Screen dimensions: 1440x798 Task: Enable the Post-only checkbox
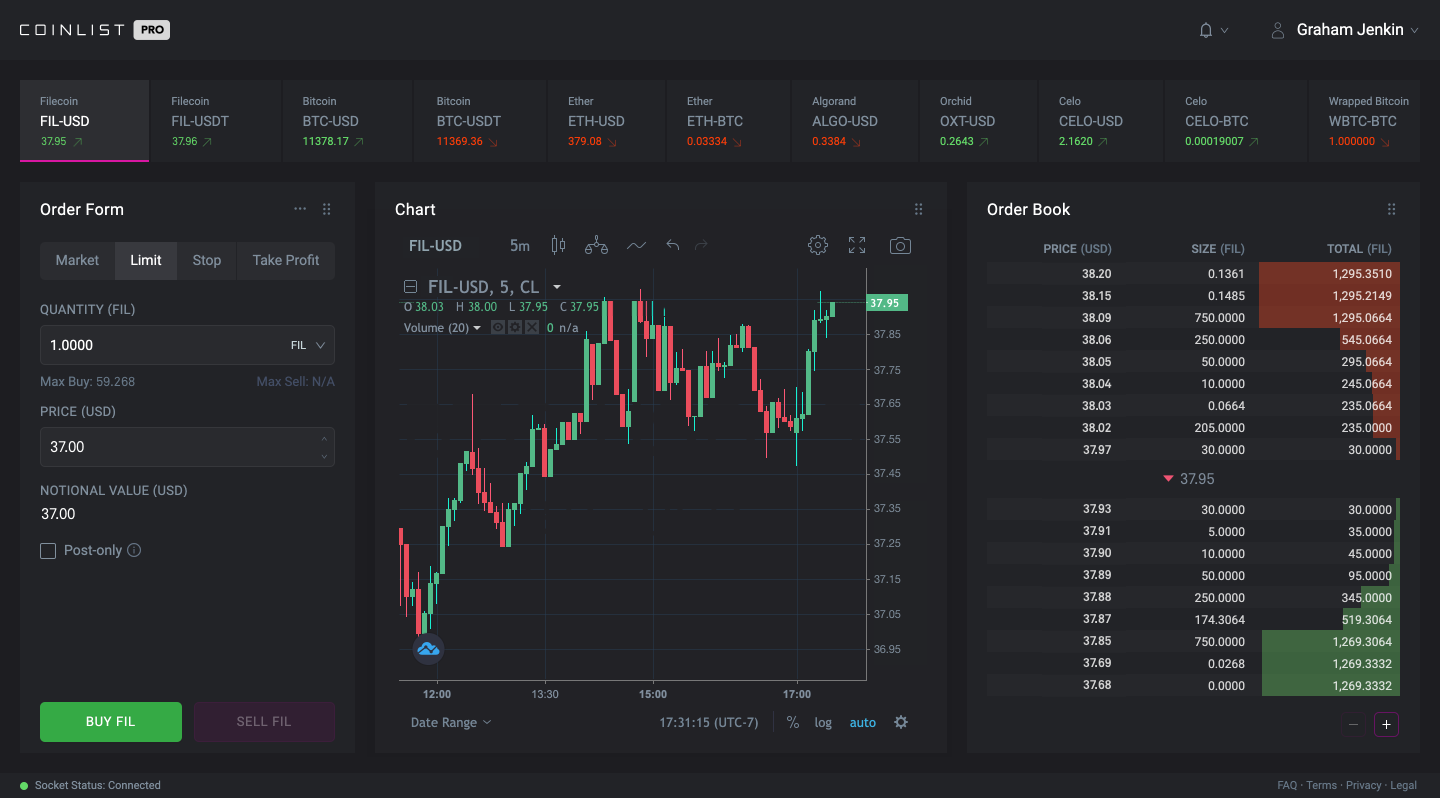[48, 551]
